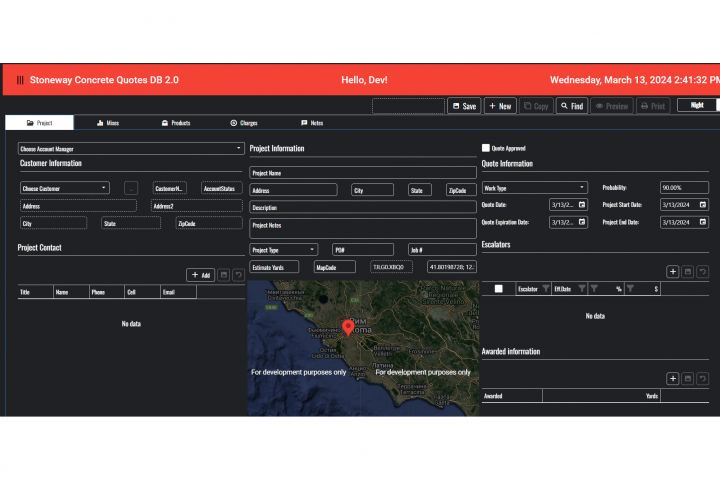
Task: Open the Mixes tab
Action: click(x=108, y=123)
